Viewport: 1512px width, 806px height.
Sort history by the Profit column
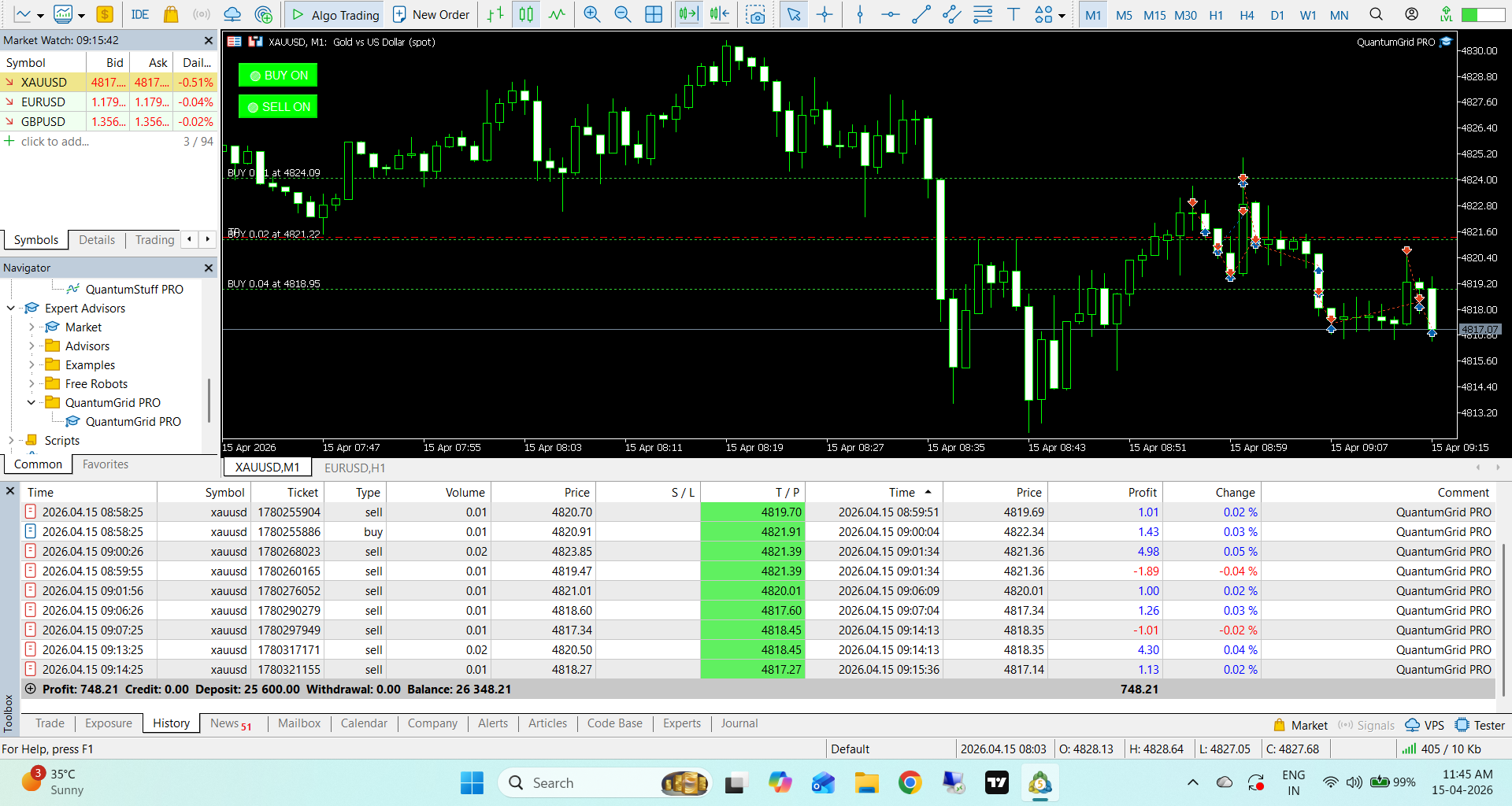coord(1142,493)
